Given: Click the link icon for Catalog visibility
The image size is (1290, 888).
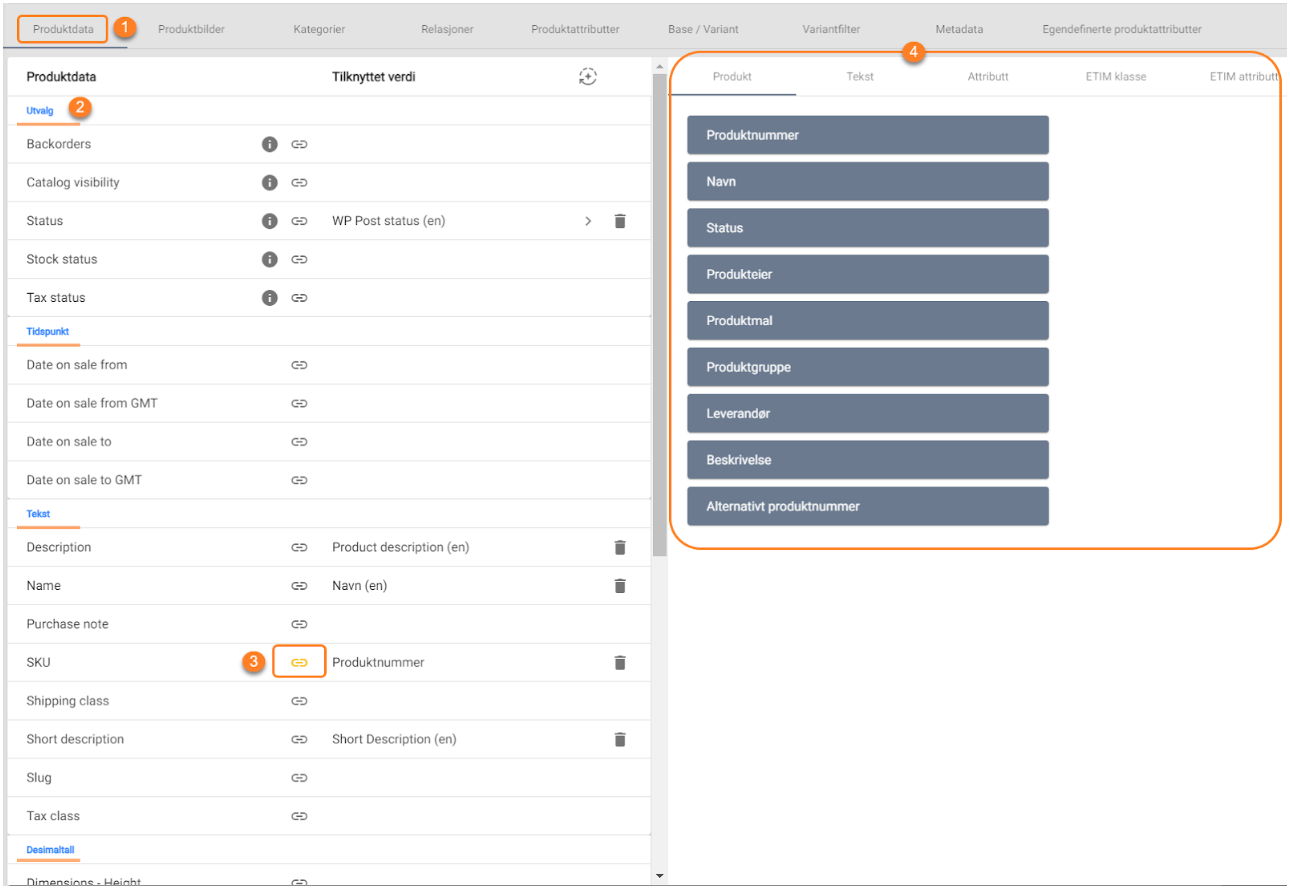Looking at the screenshot, I should 299,182.
